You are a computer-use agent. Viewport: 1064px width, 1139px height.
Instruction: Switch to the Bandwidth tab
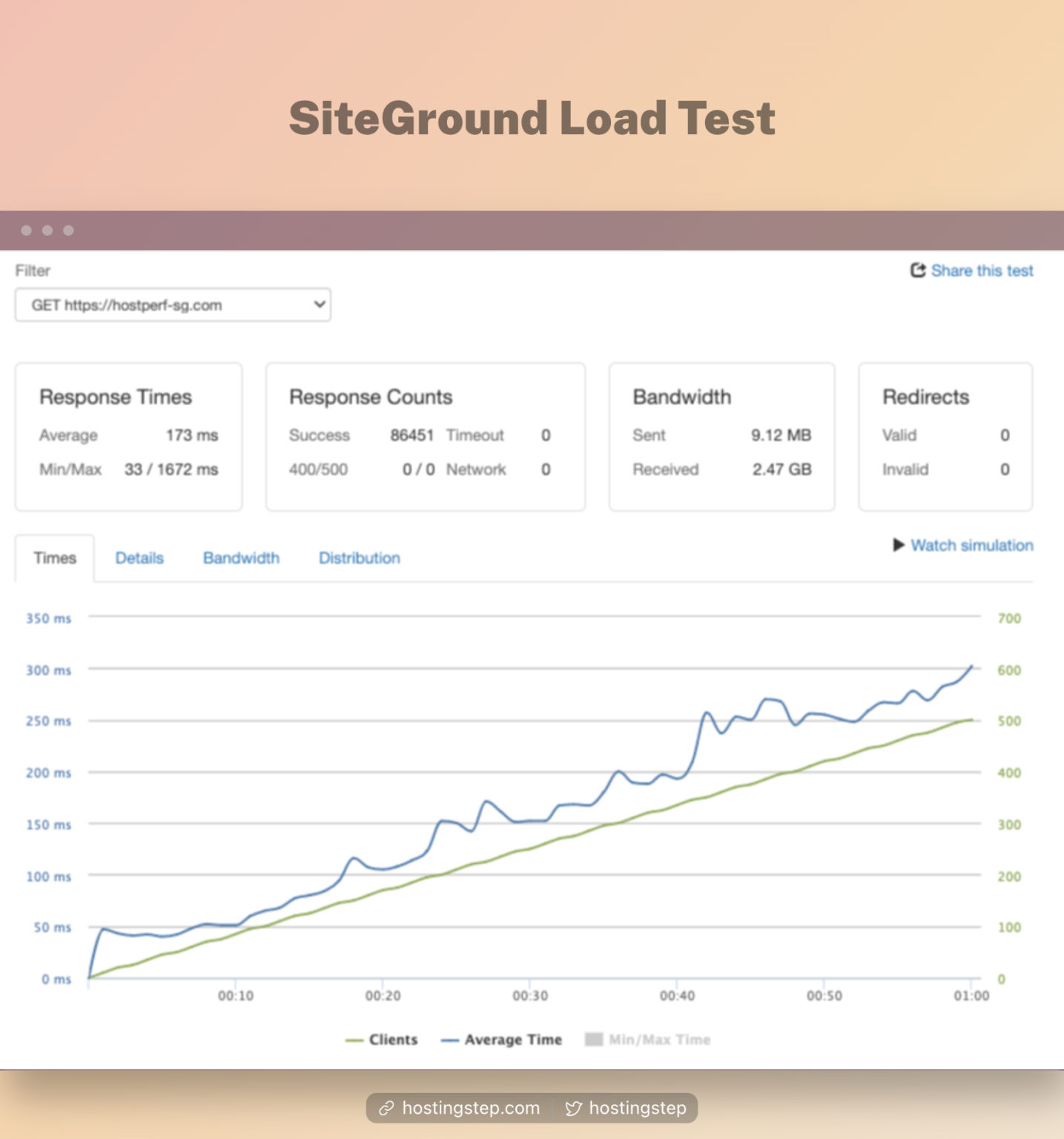241,558
